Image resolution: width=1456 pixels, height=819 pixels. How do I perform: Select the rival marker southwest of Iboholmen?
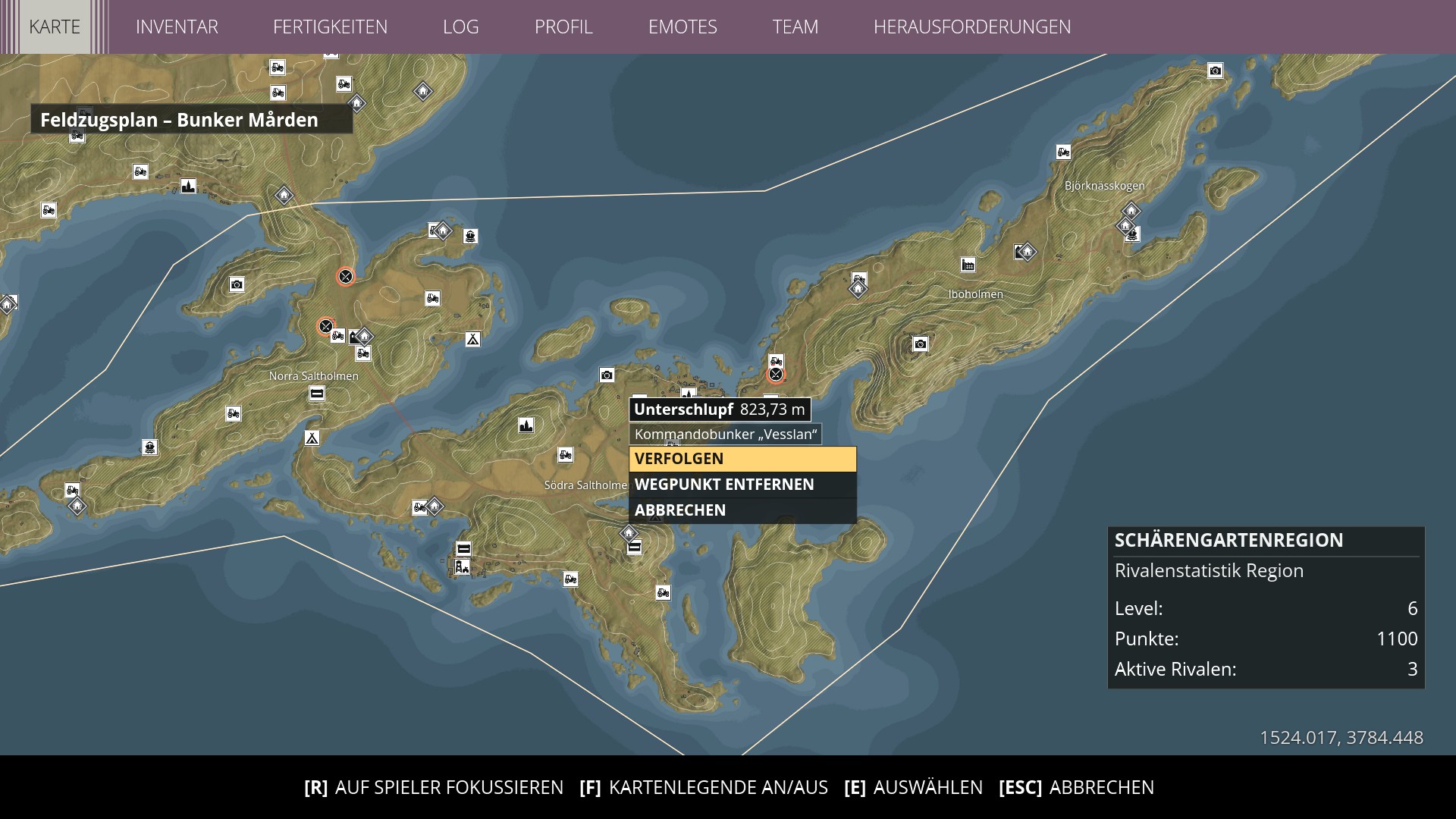pyautogui.click(x=775, y=374)
